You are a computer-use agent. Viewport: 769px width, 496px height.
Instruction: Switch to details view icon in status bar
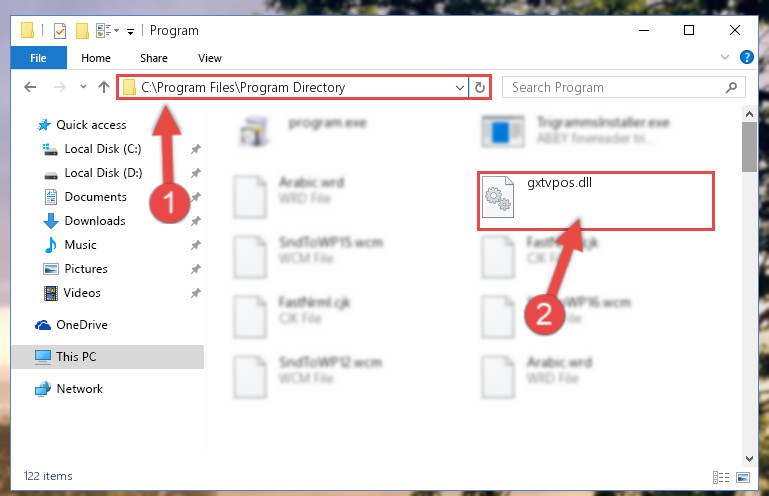[720, 477]
